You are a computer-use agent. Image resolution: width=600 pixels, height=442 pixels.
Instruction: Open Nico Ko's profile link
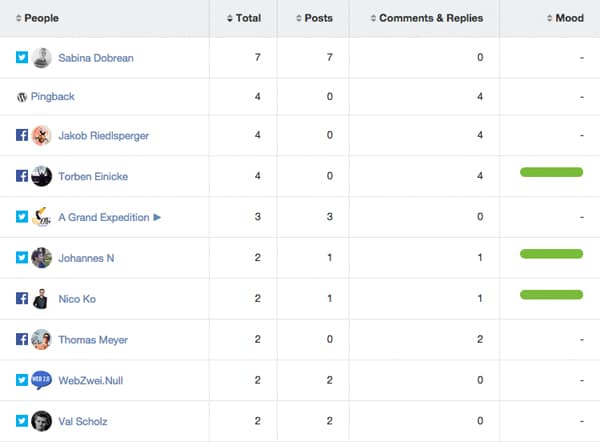point(77,299)
